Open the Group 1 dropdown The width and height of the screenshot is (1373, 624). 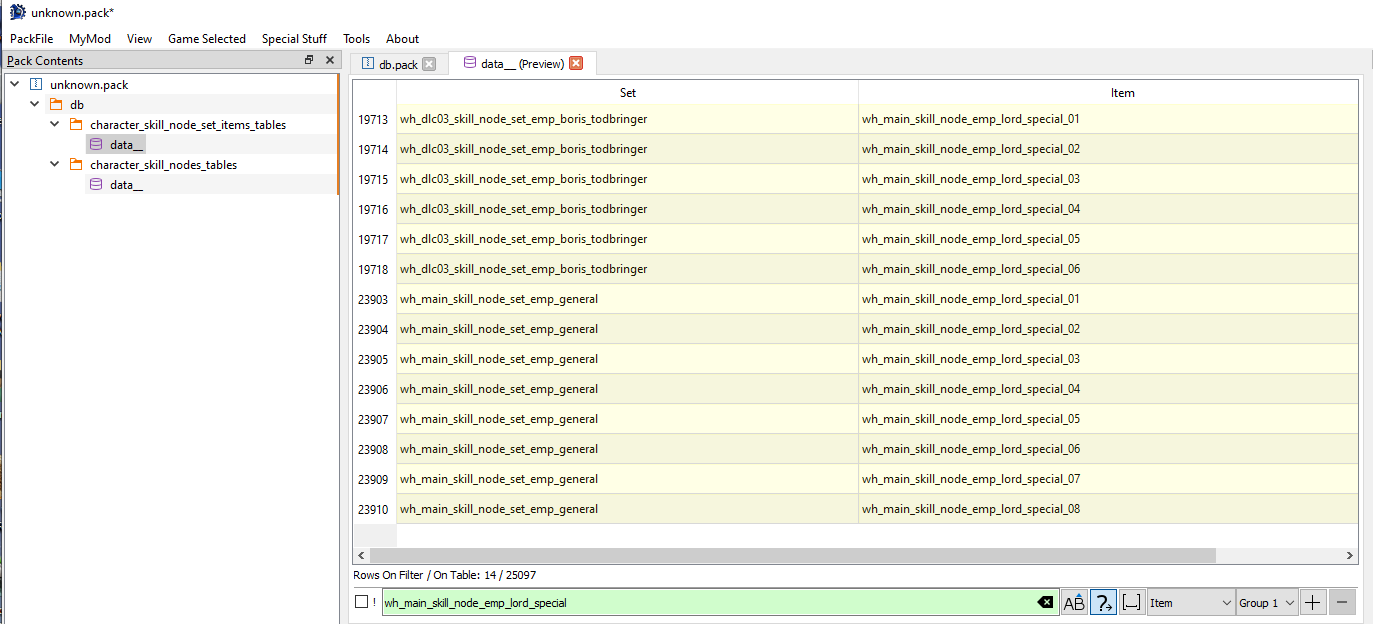[1266, 602]
